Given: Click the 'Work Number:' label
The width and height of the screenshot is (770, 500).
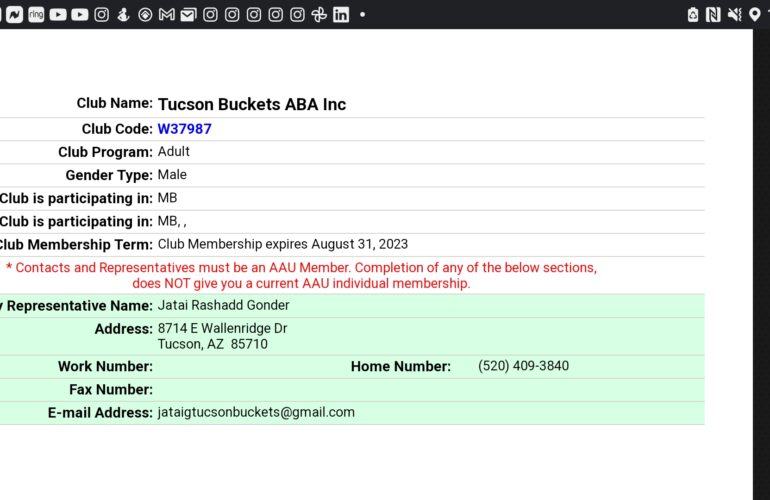Looking at the screenshot, I should pos(106,366).
